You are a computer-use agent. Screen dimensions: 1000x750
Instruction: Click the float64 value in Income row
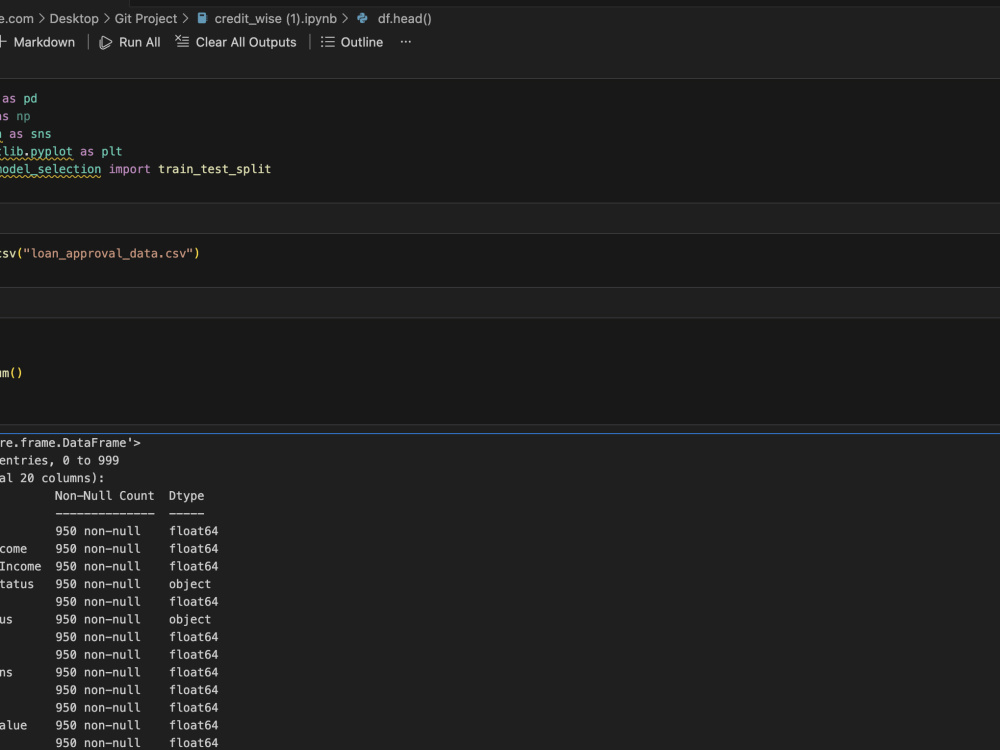(194, 566)
